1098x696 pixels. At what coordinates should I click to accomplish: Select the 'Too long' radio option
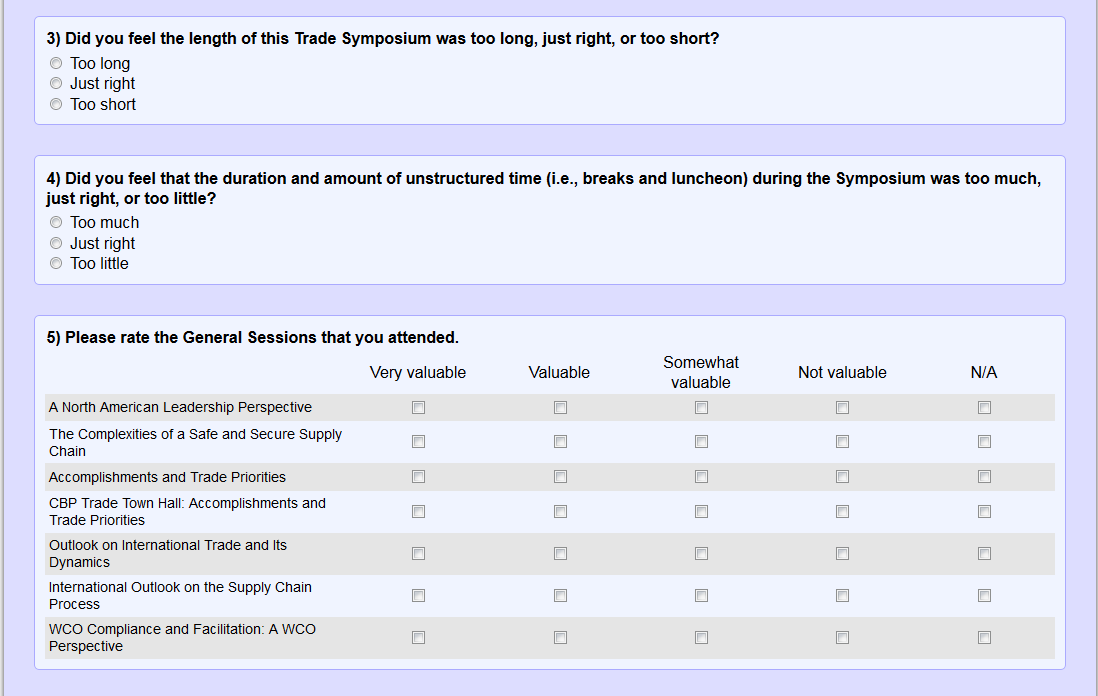(57, 64)
